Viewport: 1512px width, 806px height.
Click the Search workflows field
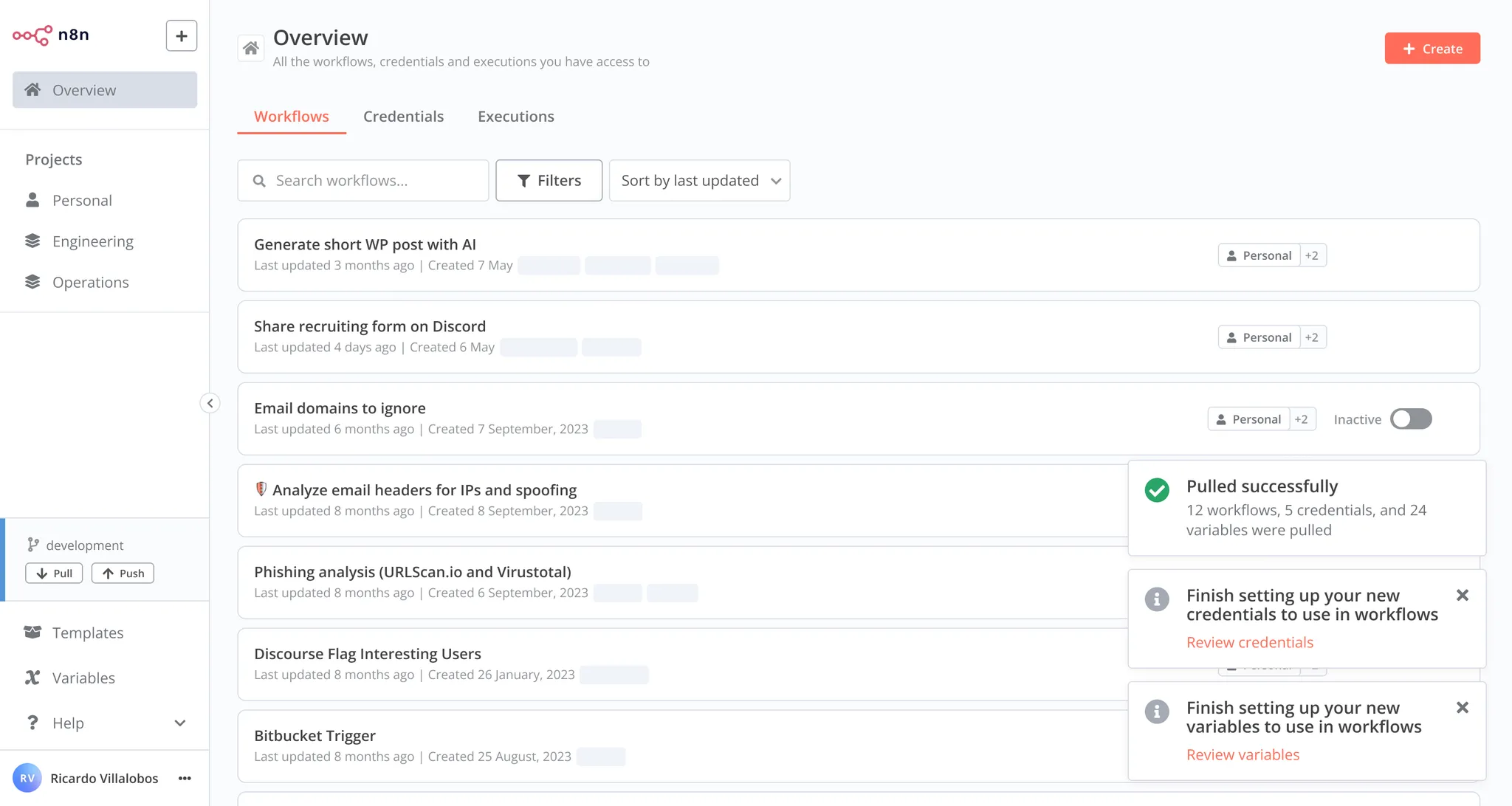pyautogui.click(x=362, y=180)
